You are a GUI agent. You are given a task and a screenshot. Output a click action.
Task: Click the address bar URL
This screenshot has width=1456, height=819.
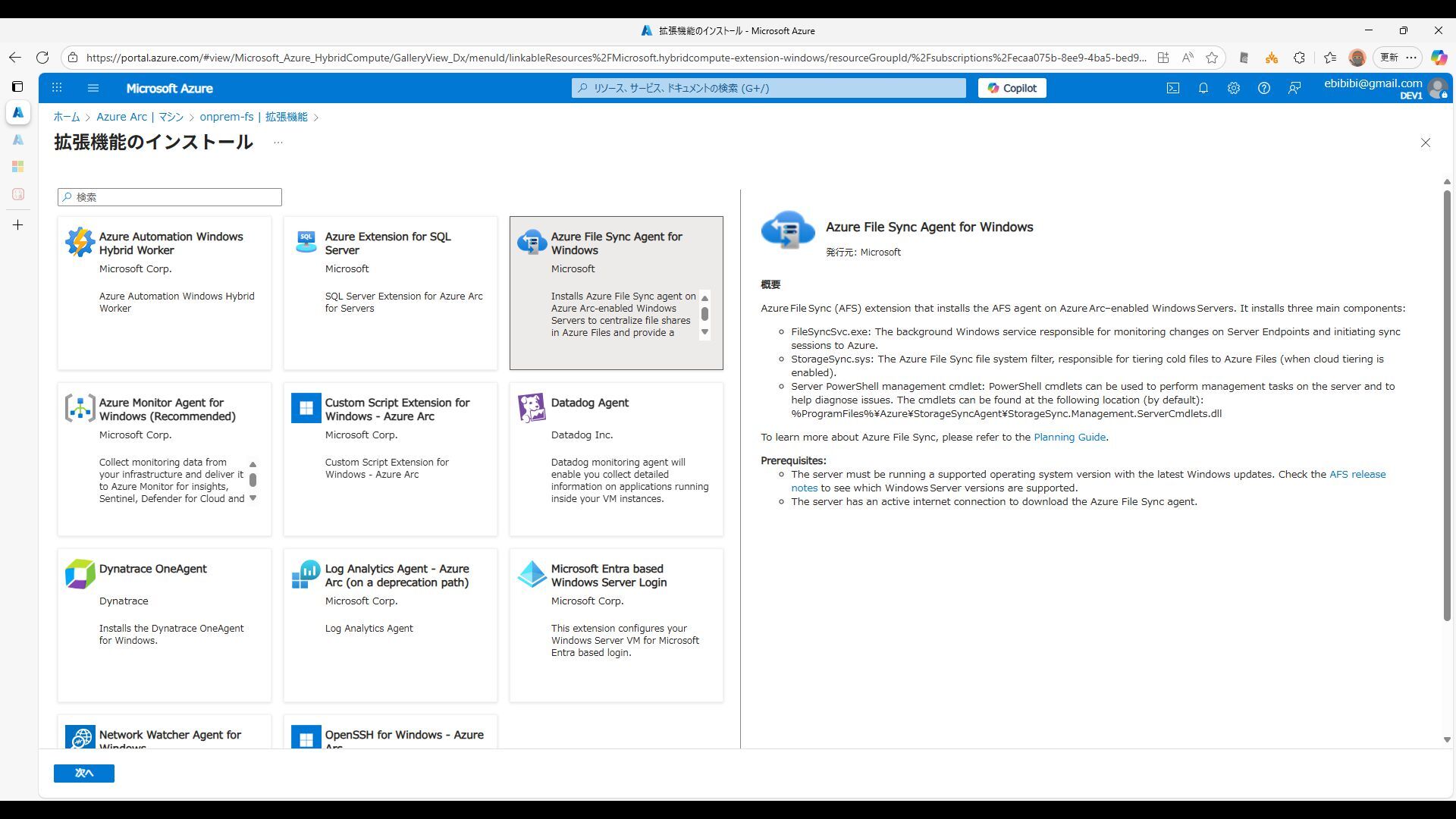[x=616, y=58]
